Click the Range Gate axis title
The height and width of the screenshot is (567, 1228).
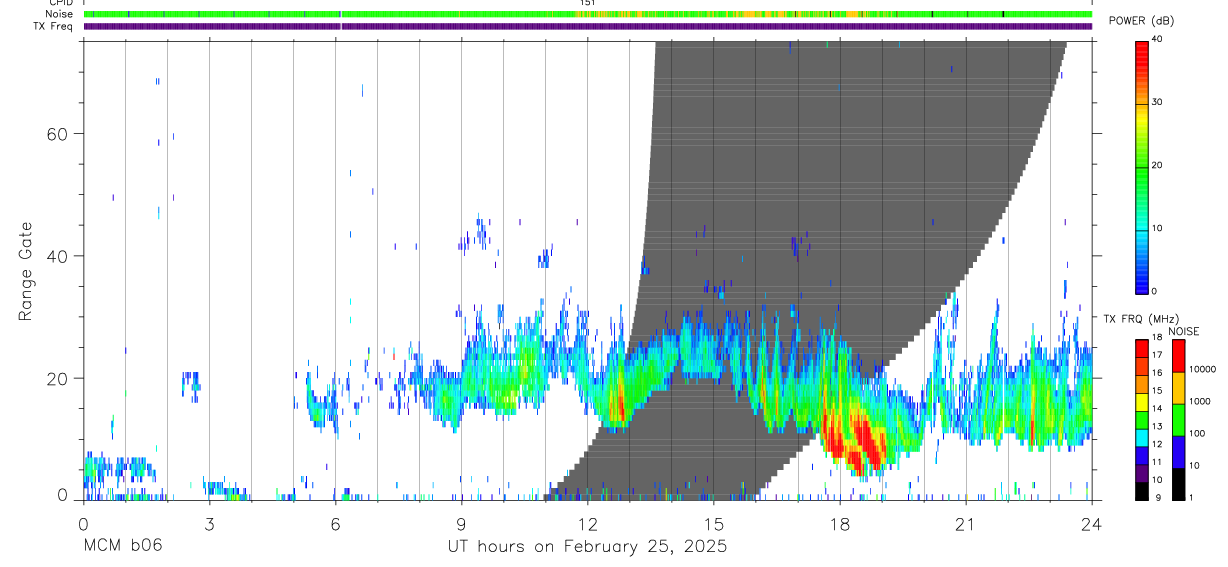26,272
